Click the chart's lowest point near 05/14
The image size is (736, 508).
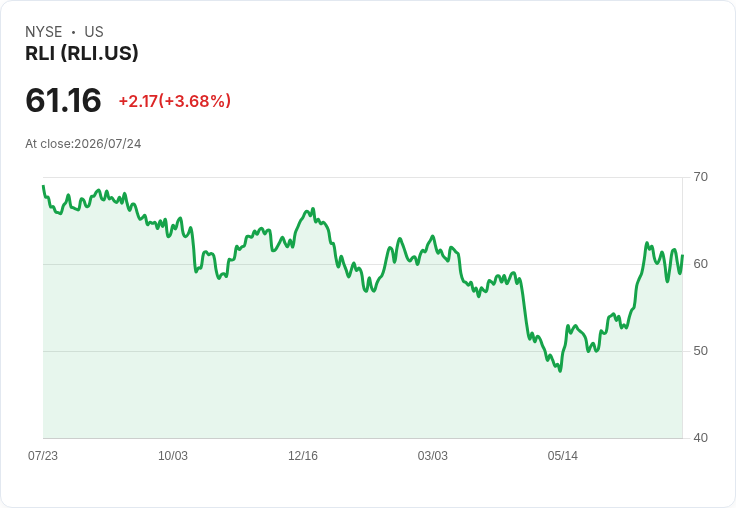tap(560, 371)
